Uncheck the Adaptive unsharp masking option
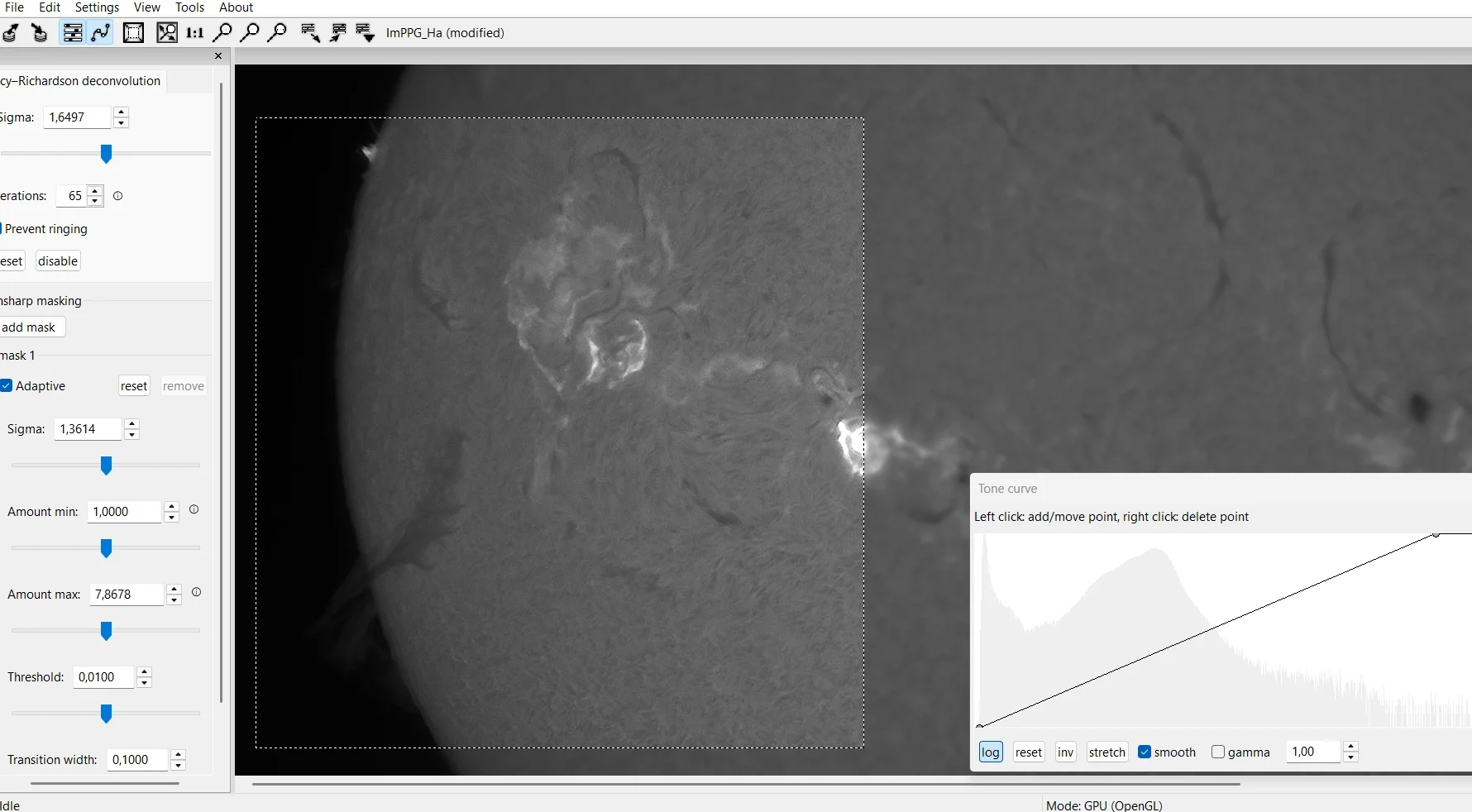Image resolution: width=1472 pixels, height=812 pixels. pos(7,386)
